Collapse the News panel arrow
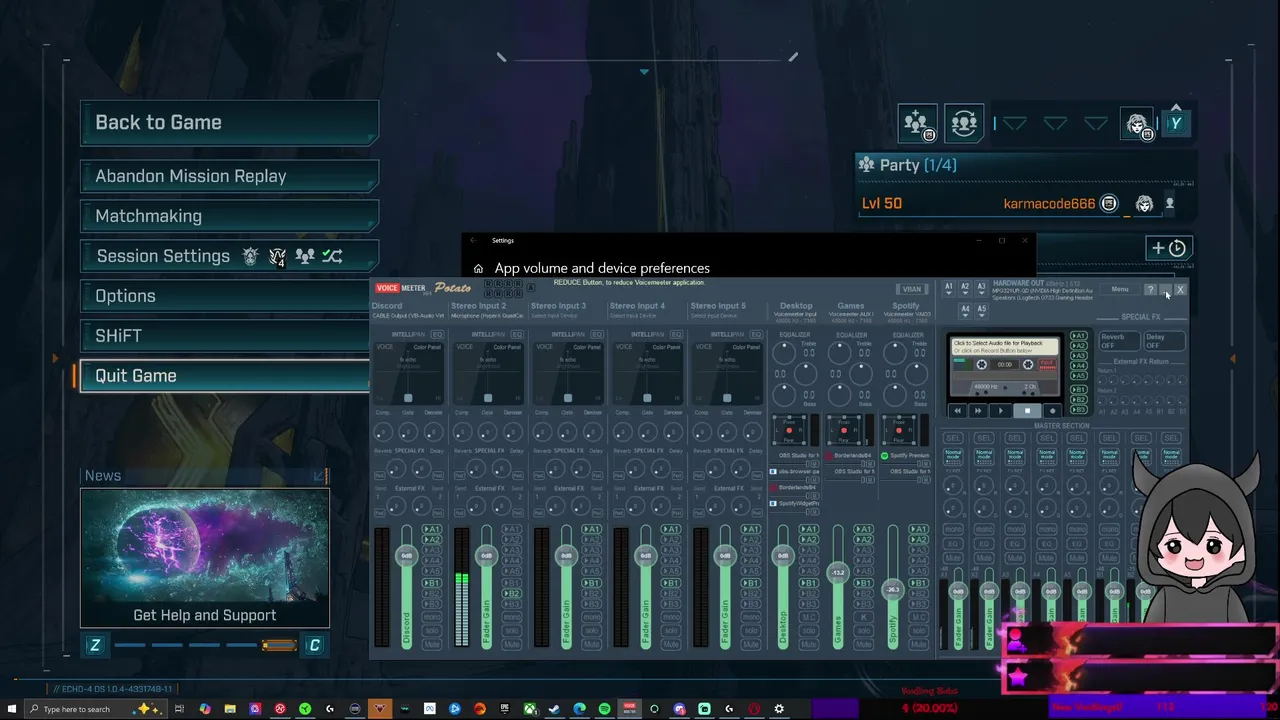The image size is (1280, 720). coord(319,476)
